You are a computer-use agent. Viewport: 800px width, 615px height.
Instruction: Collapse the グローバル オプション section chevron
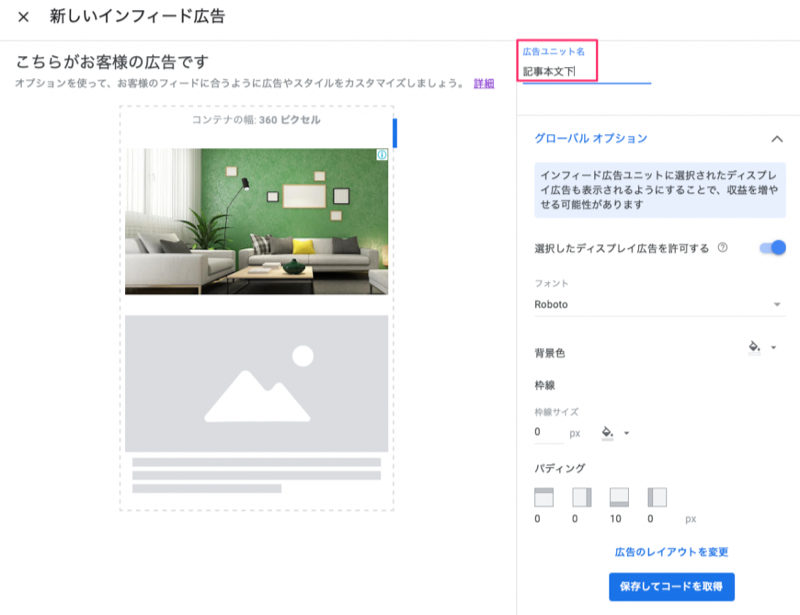[x=777, y=139]
